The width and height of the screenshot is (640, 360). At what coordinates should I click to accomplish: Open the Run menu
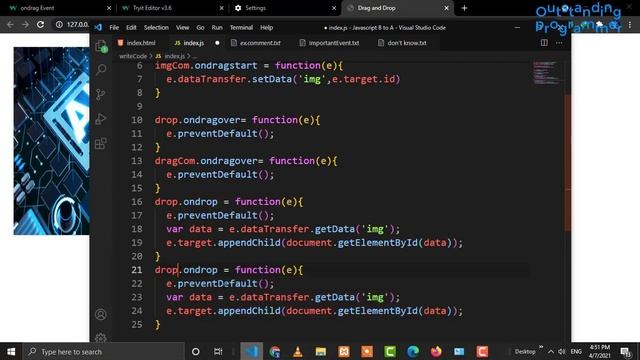(x=217, y=27)
